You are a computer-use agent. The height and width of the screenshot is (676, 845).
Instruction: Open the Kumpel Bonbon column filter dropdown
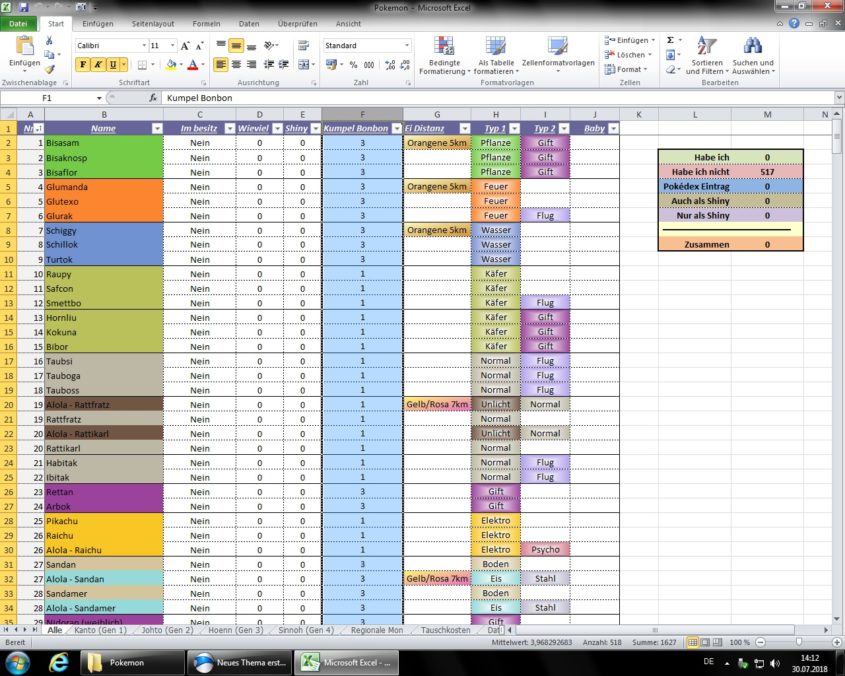[x=397, y=128]
